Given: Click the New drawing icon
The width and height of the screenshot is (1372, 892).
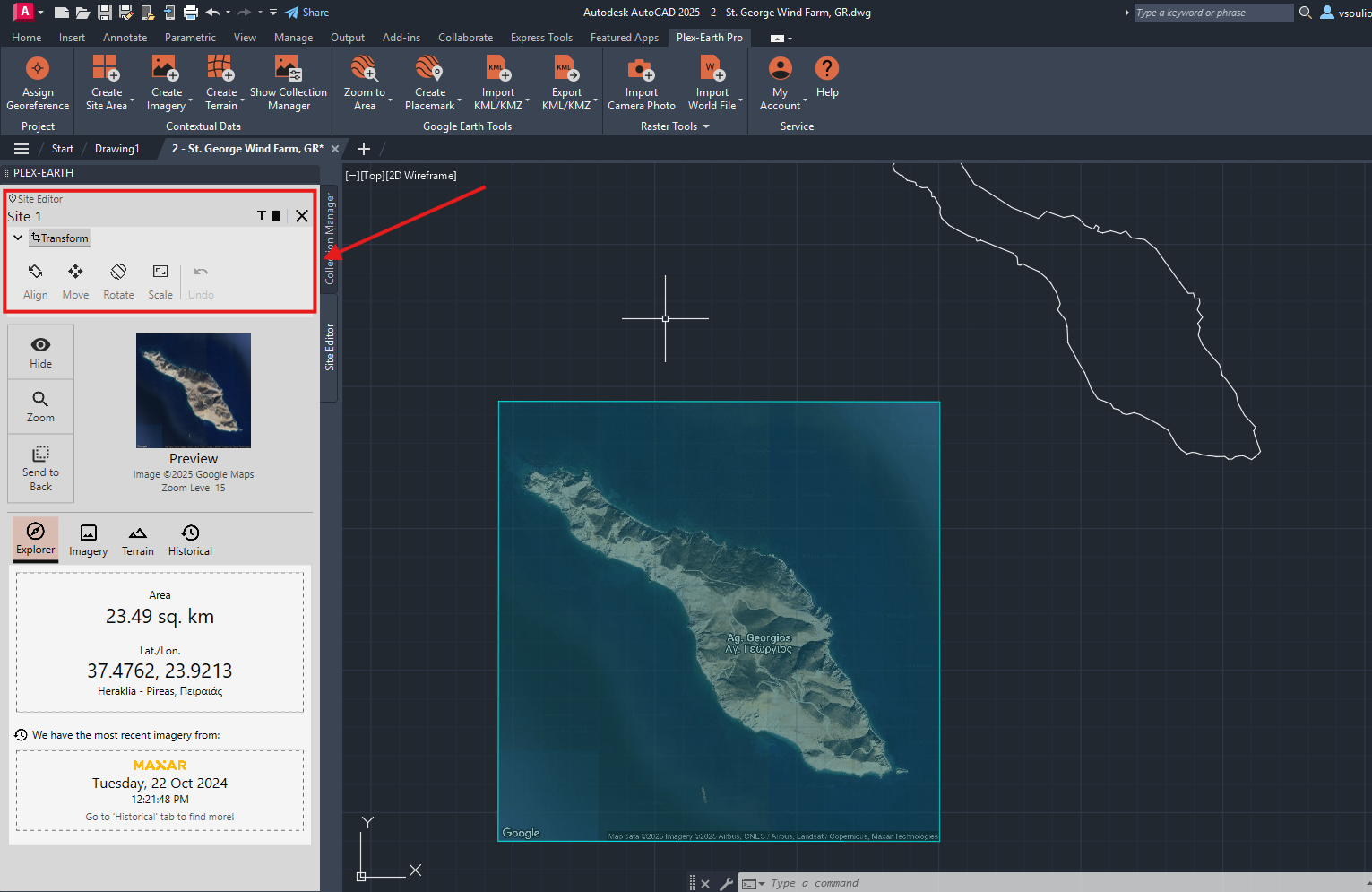Looking at the screenshot, I should (61, 13).
